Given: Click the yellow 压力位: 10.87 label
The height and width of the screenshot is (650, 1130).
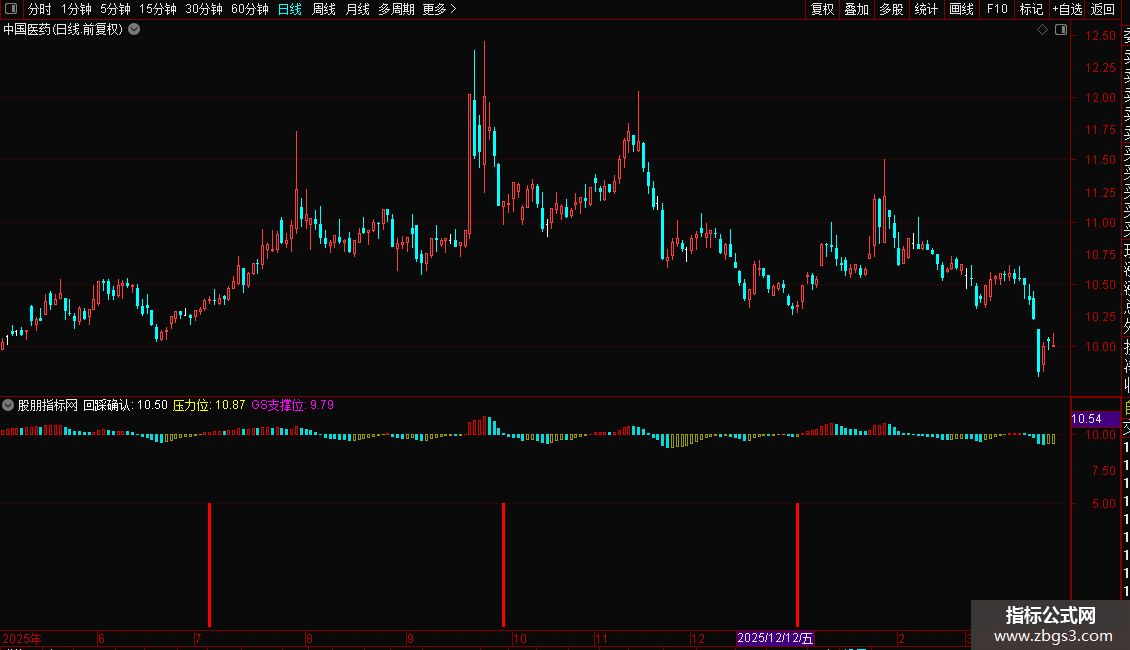Looking at the screenshot, I should [209, 405].
